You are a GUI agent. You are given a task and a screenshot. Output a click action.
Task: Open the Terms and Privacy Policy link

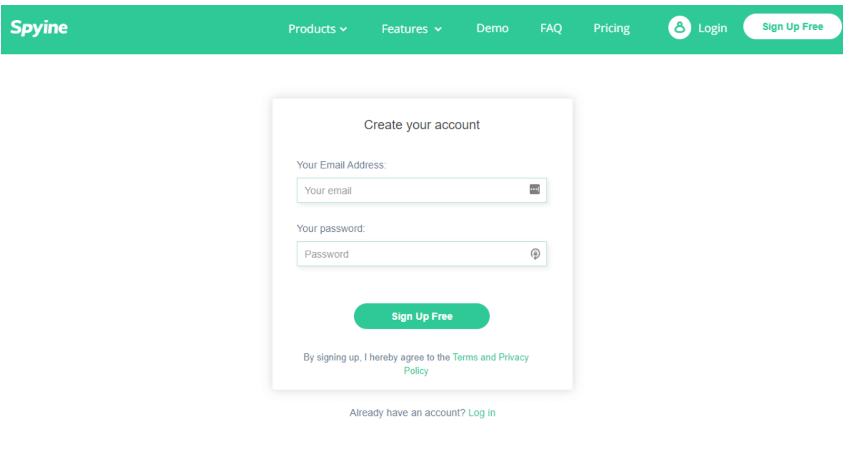click(490, 357)
